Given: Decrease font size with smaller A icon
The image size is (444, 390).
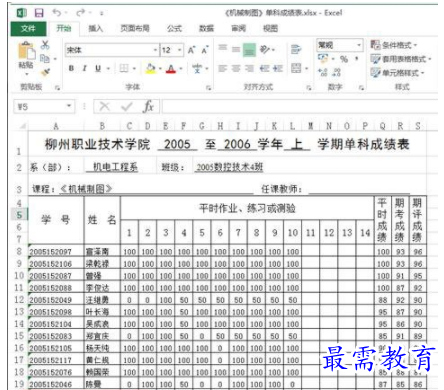Looking at the screenshot, I should (x=205, y=50).
